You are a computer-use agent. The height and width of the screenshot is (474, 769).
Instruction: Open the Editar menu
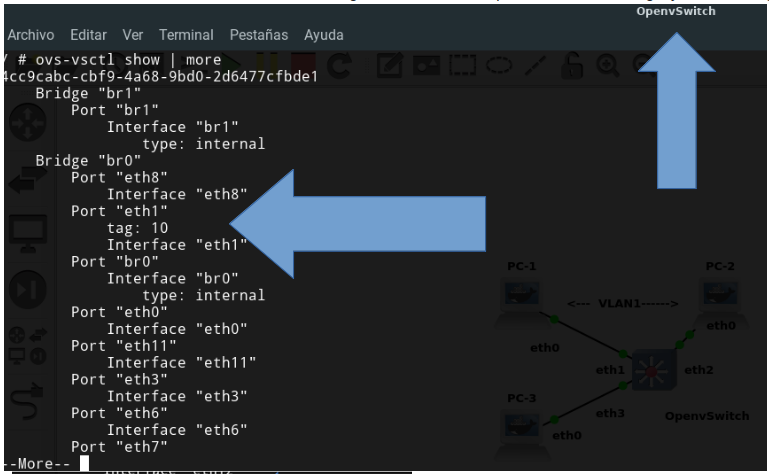click(88, 35)
